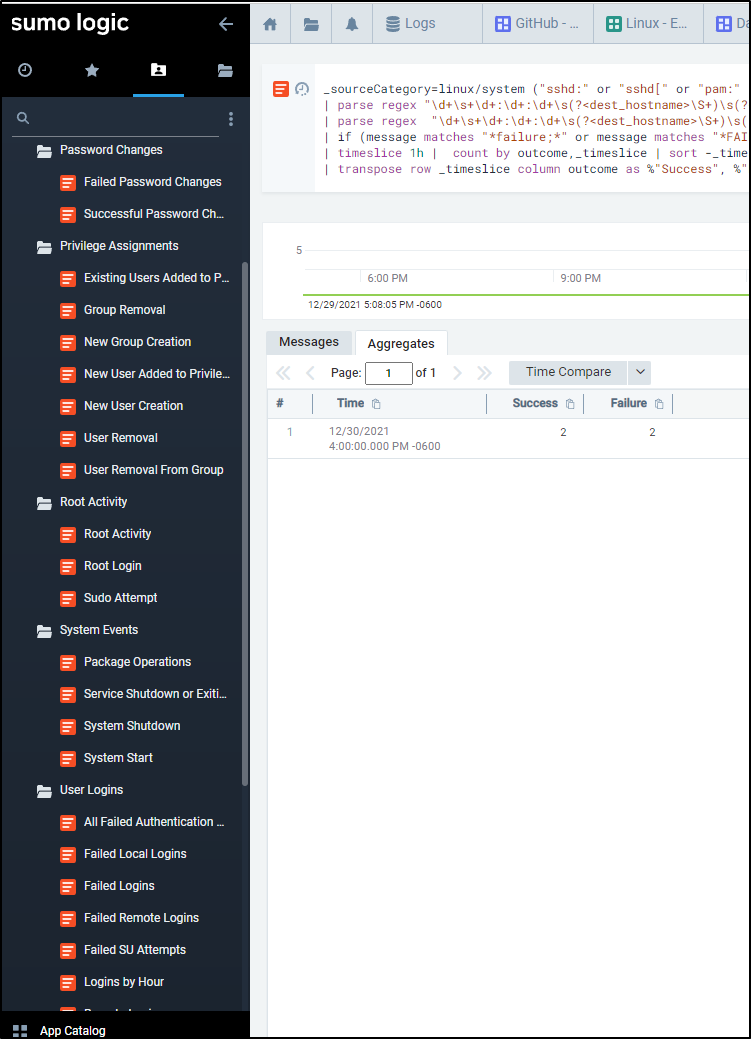Open All Failed Authentication search
Viewport: 751px width, 1039px height.
tap(154, 822)
